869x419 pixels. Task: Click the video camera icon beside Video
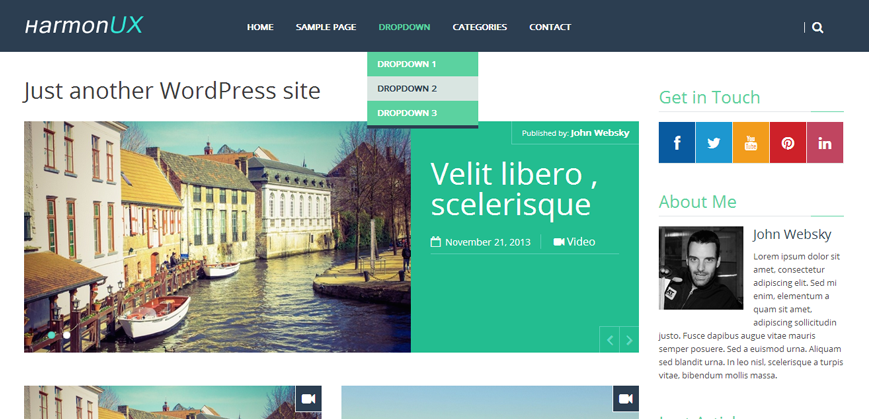click(559, 242)
